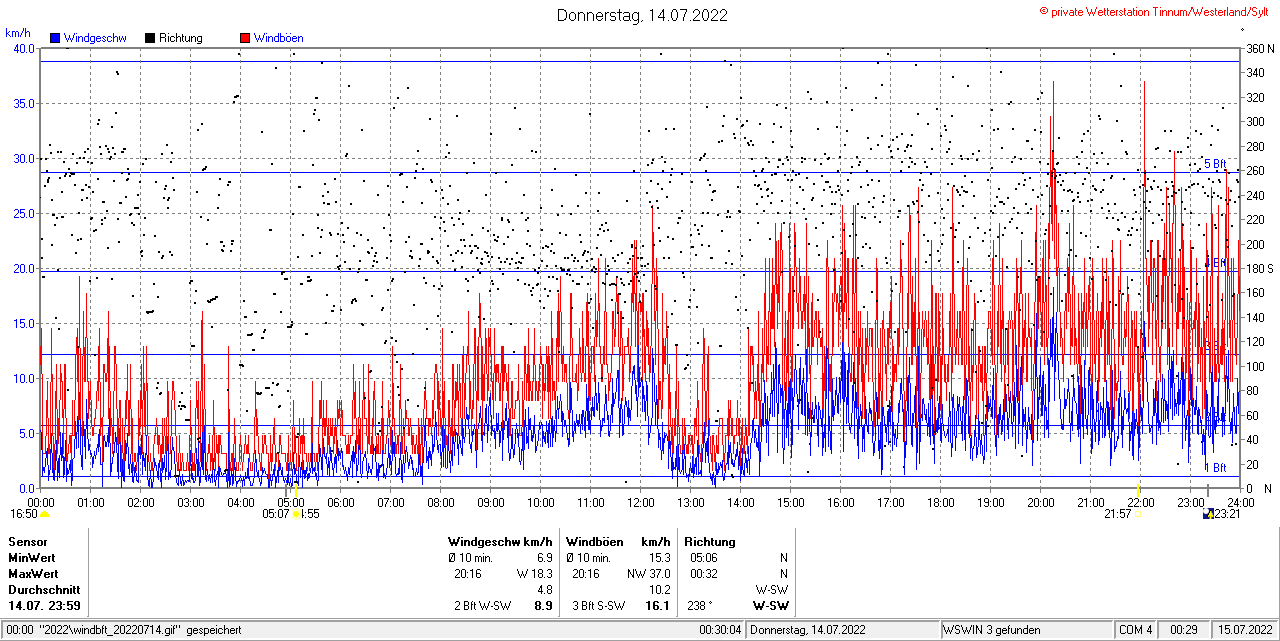Click the minimum gust value 15.3
Image resolution: width=1280 pixels, height=641 pixels.
click(x=660, y=557)
